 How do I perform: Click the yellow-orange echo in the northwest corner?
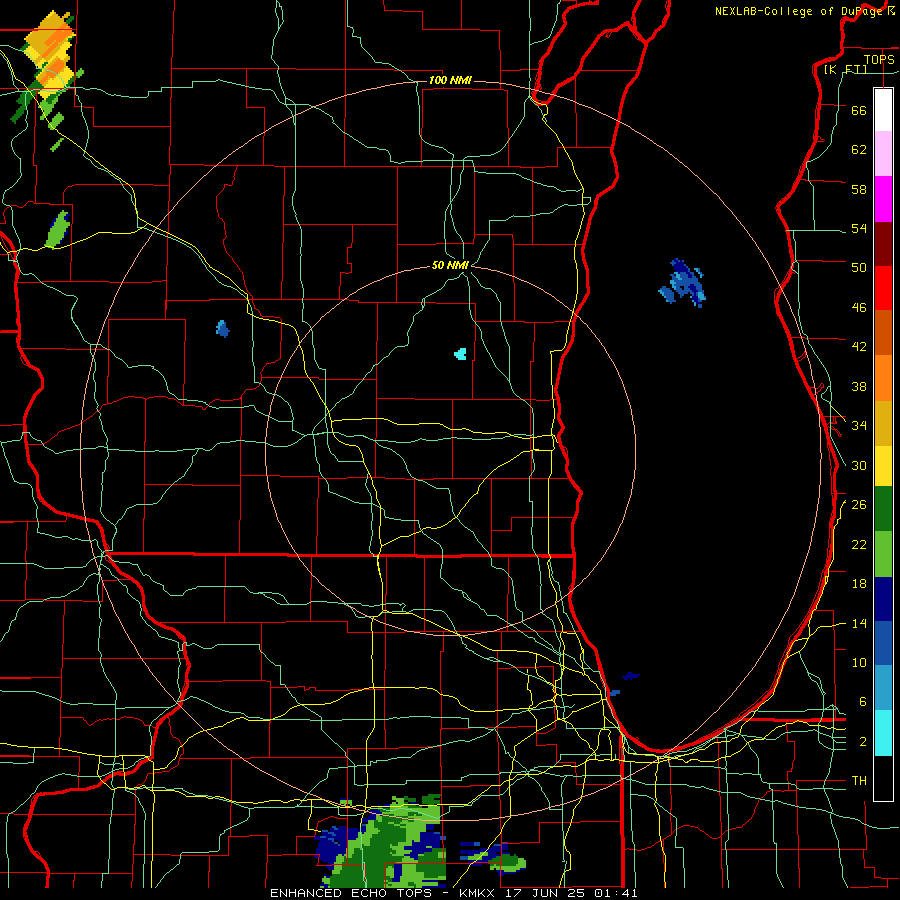tap(51, 55)
